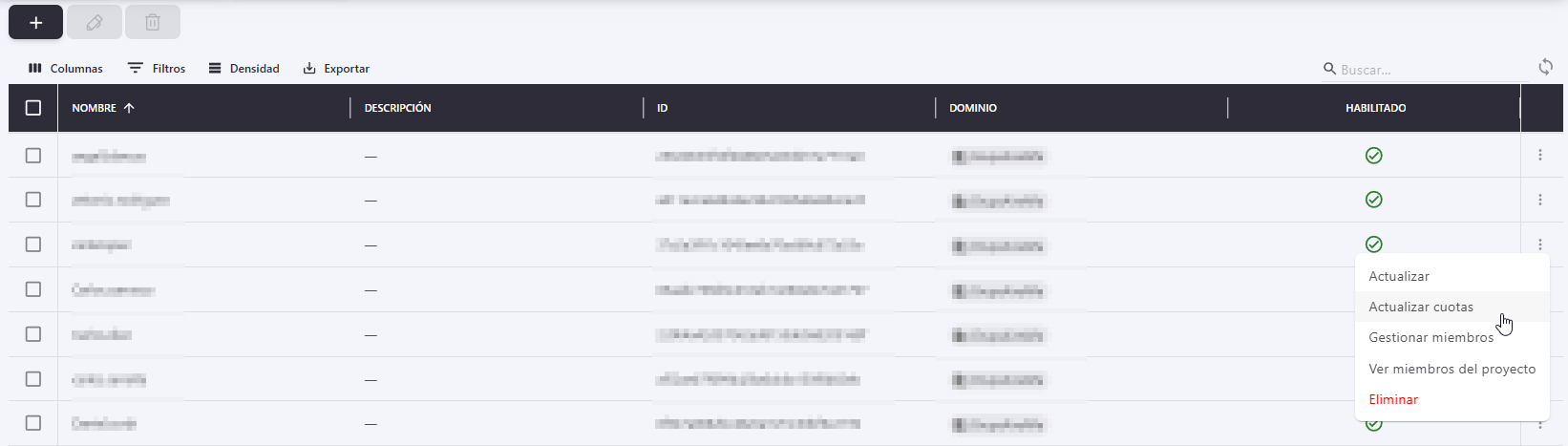Click the Buscar search field
Viewport: 1568px width, 446px height.
click(x=1423, y=70)
